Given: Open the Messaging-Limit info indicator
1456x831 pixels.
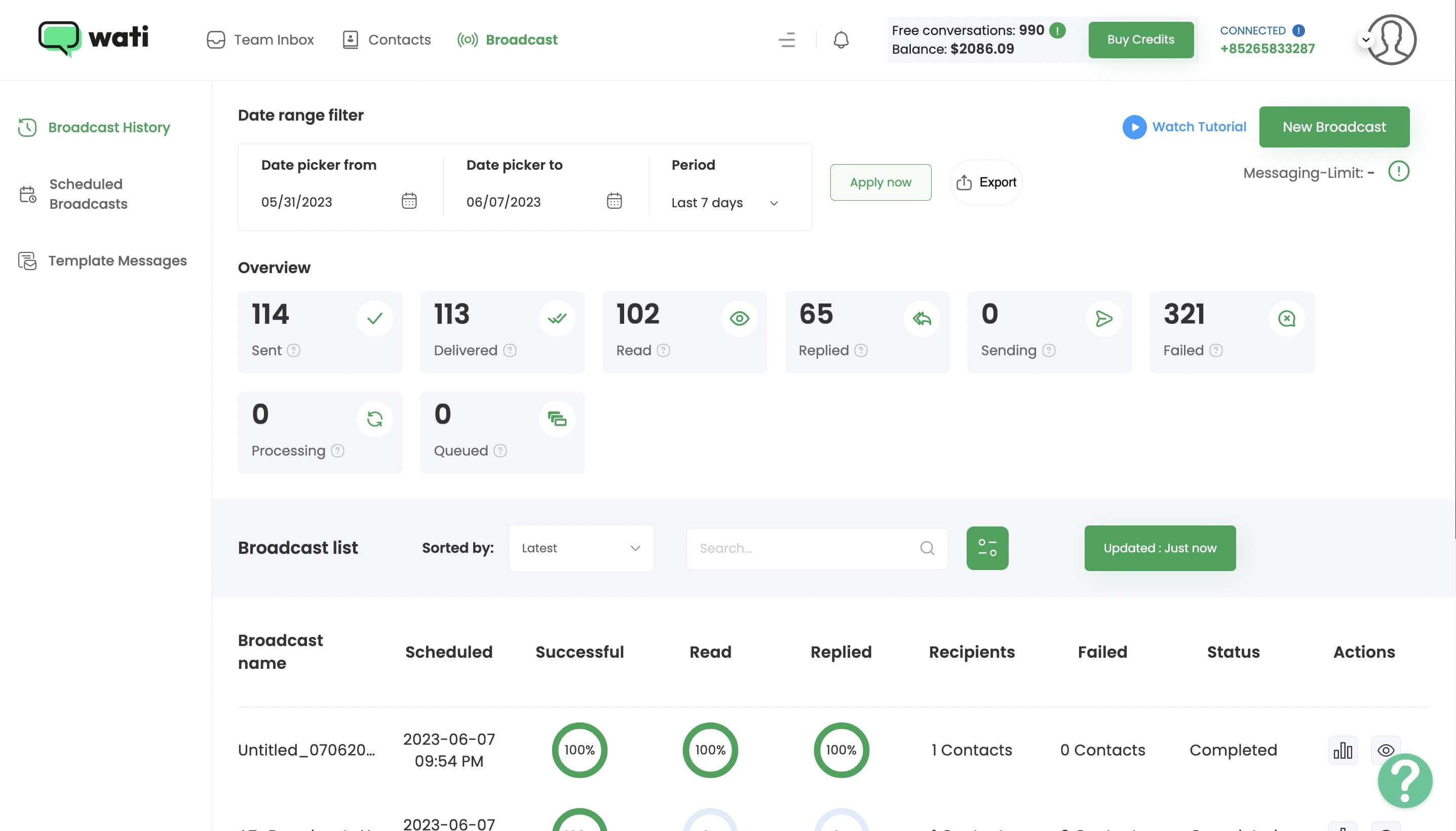Looking at the screenshot, I should click(1398, 171).
